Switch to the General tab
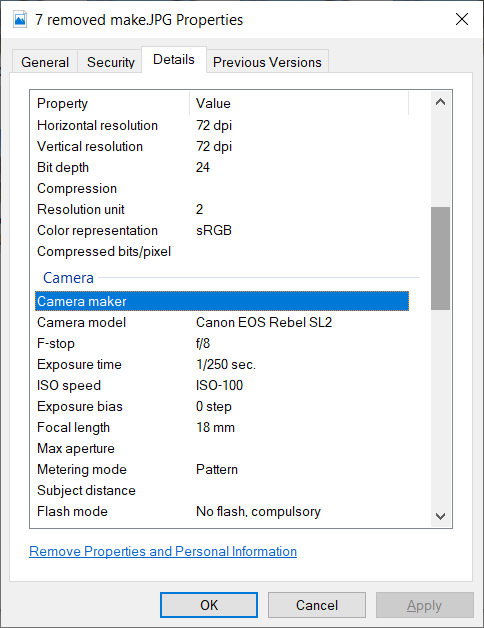 pyautogui.click(x=45, y=62)
